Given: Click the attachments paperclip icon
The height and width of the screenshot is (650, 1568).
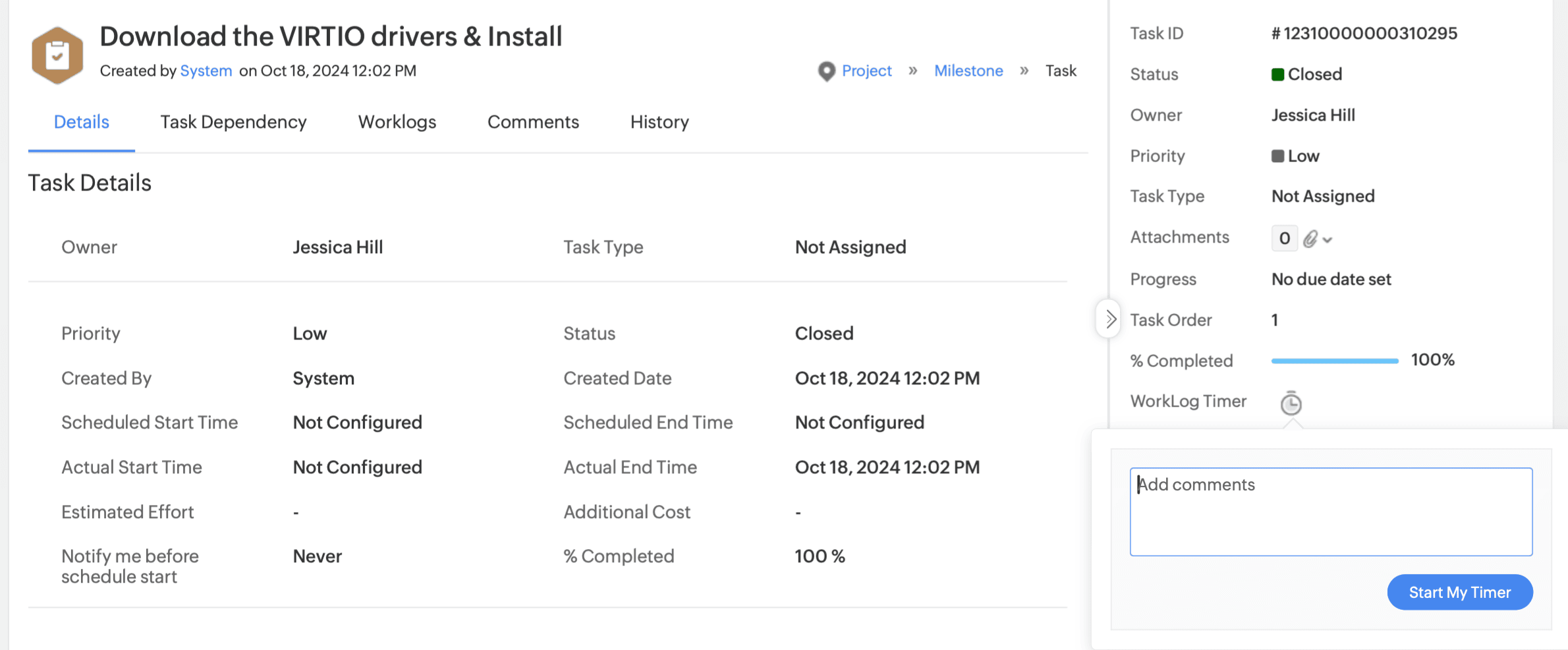Looking at the screenshot, I should point(1310,239).
